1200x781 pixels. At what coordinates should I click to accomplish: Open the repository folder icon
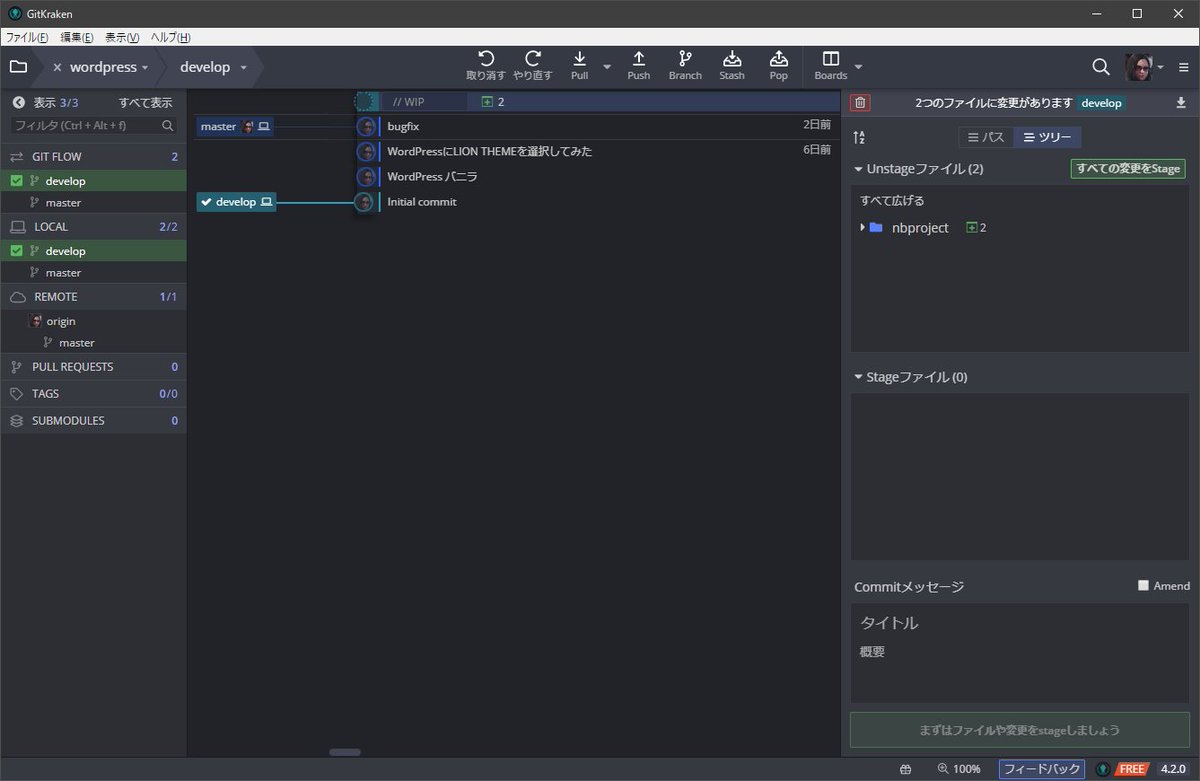(18, 67)
